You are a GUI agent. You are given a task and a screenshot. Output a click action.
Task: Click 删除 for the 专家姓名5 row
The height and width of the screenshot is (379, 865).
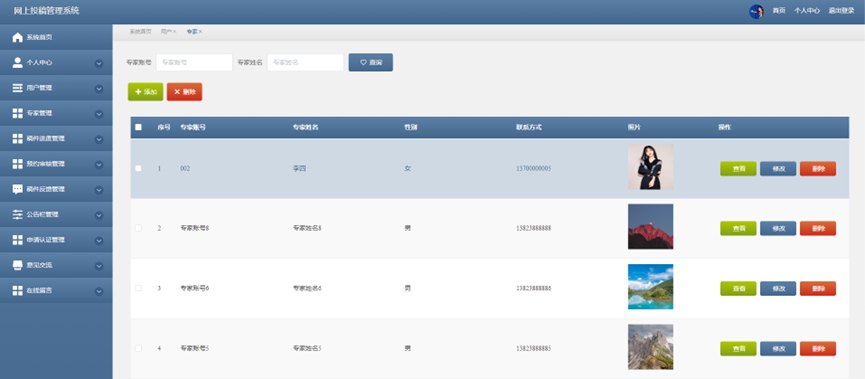coord(818,349)
